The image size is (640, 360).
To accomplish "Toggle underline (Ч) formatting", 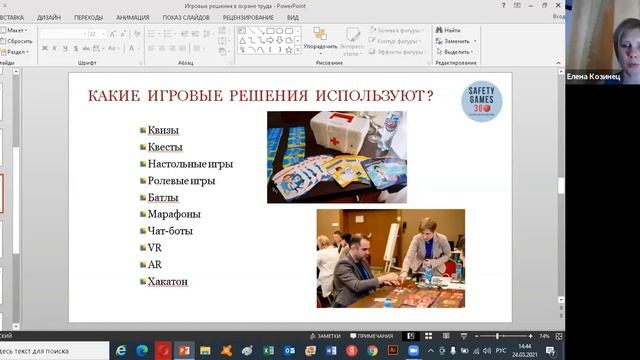I will [x=65, y=49].
